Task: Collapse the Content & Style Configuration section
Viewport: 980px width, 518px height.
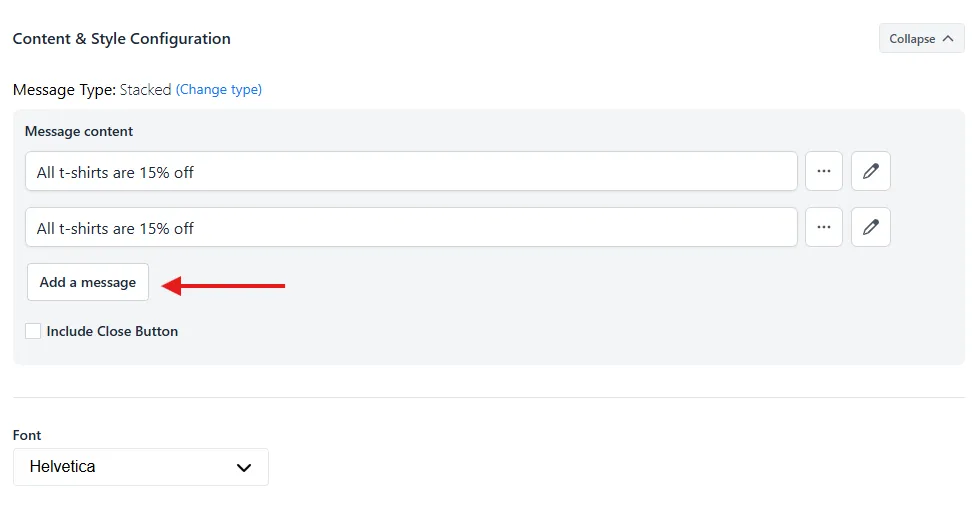Action: click(x=921, y=39)
